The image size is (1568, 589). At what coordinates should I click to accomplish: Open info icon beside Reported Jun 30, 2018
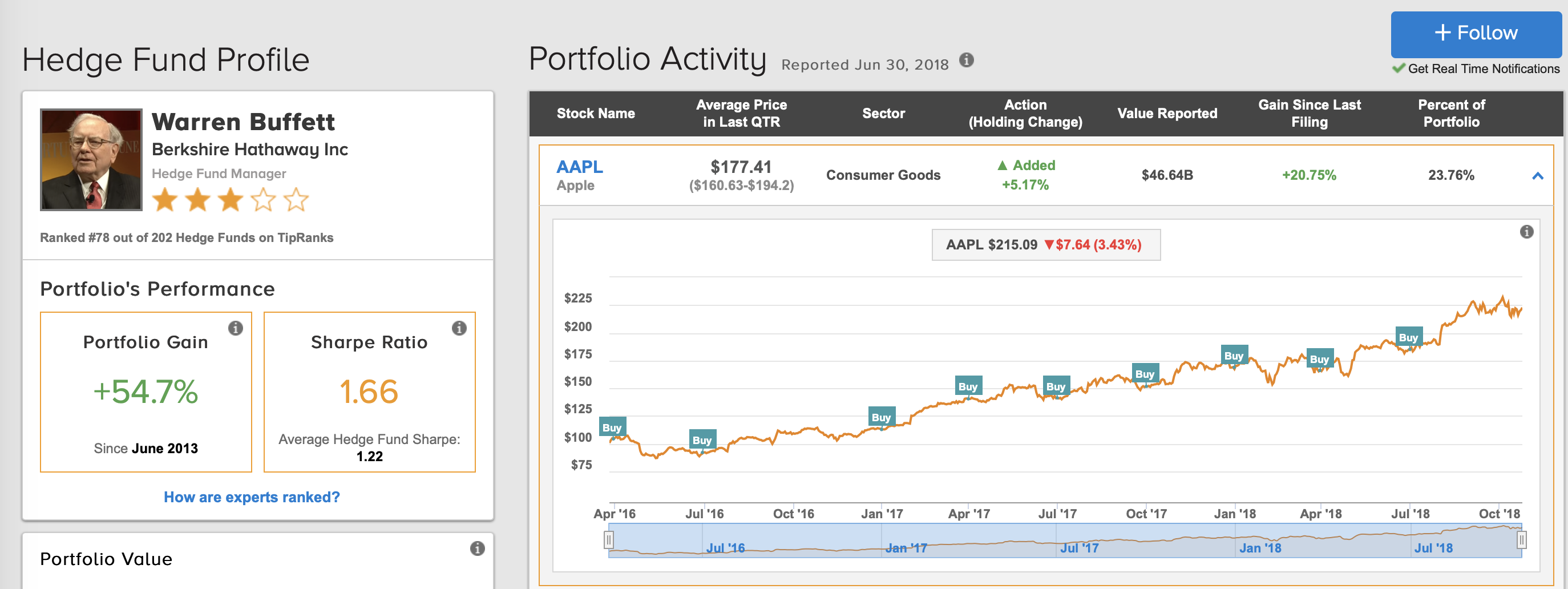click(966, 60)
